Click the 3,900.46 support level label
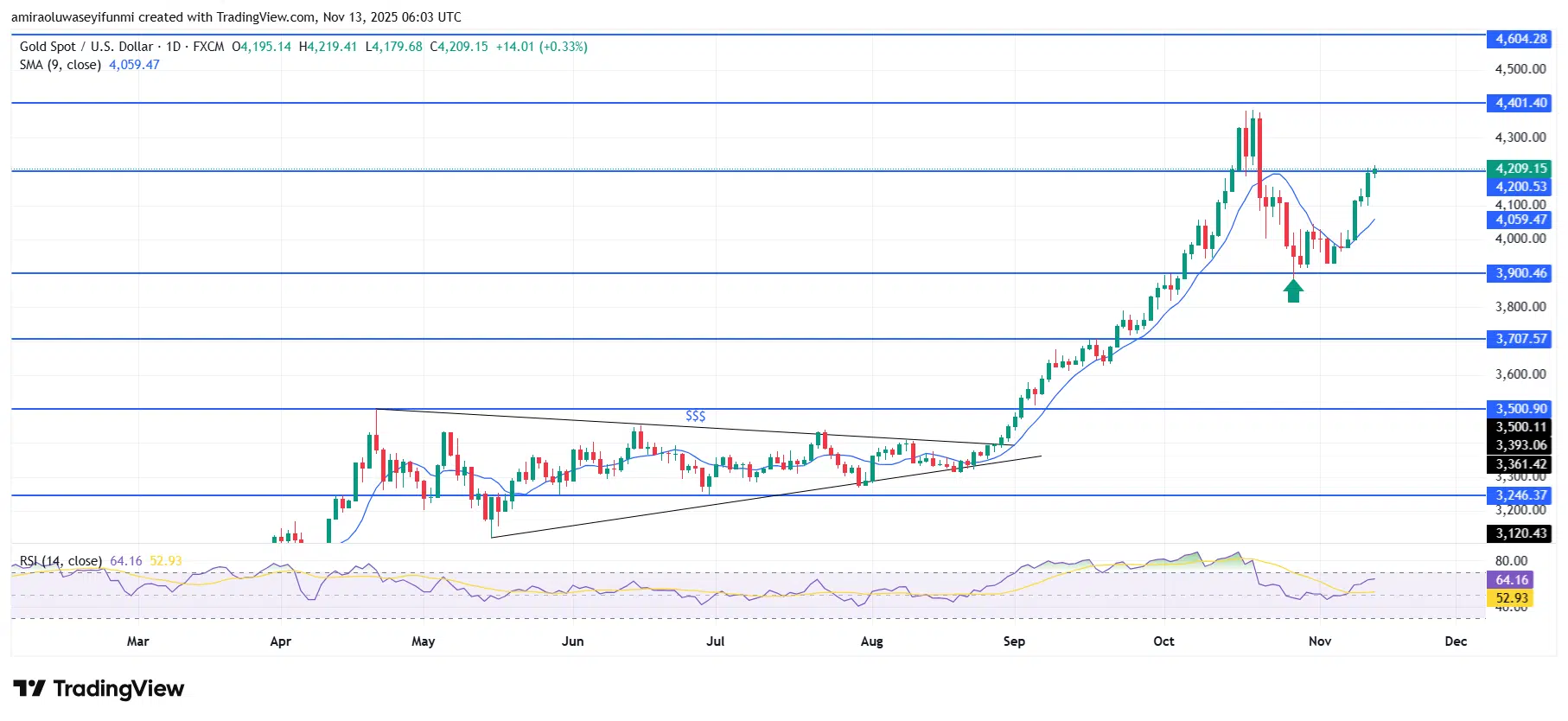The image size is (1568, 721). (x=1520, y=273)
